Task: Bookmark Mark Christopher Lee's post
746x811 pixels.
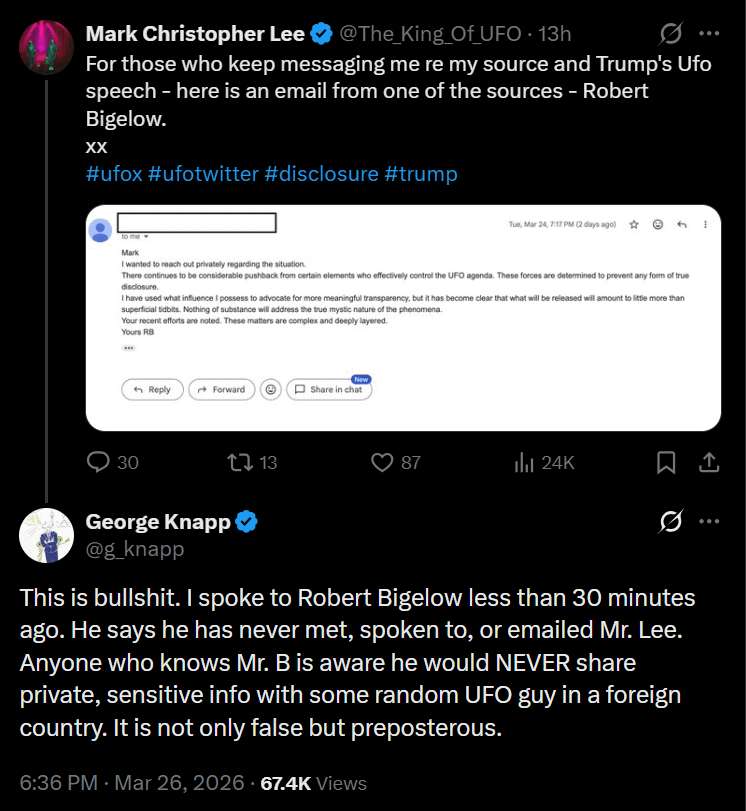Action: coord(666,462)
